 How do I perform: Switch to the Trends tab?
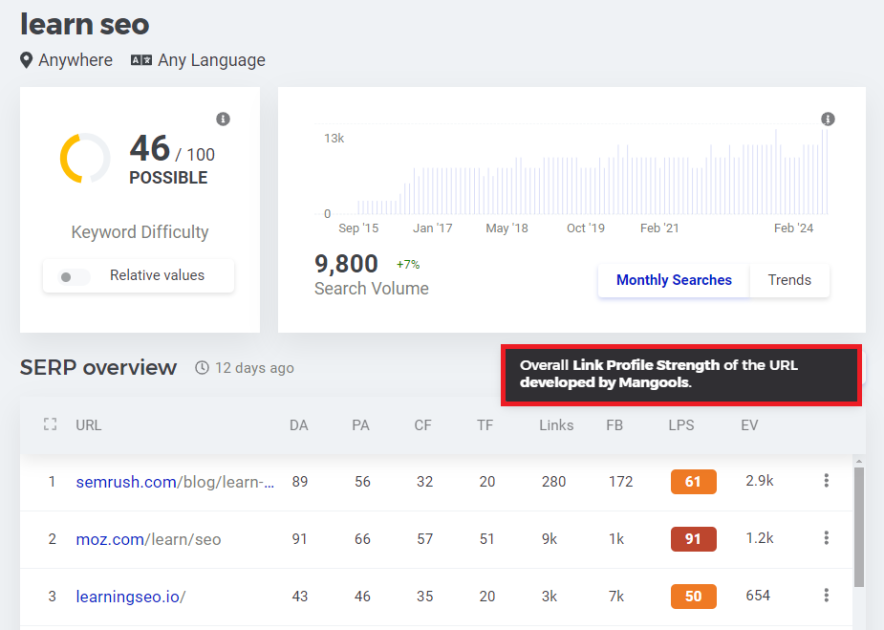point(789,280)
